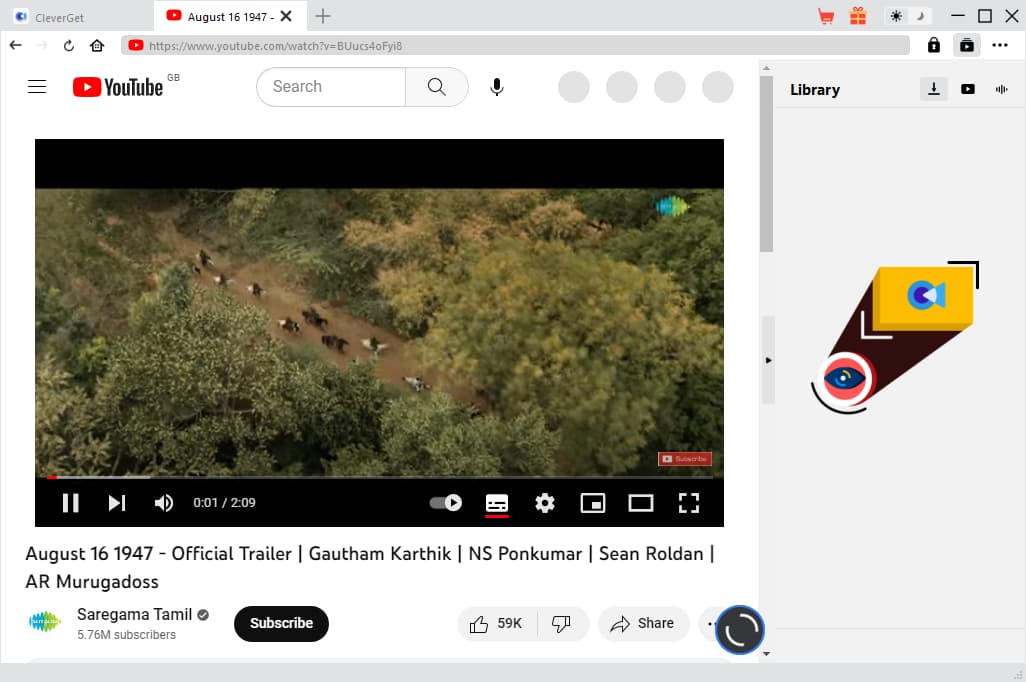Open a new tab with plus icon
This screenshot has height=682, width=1026.
323,16
